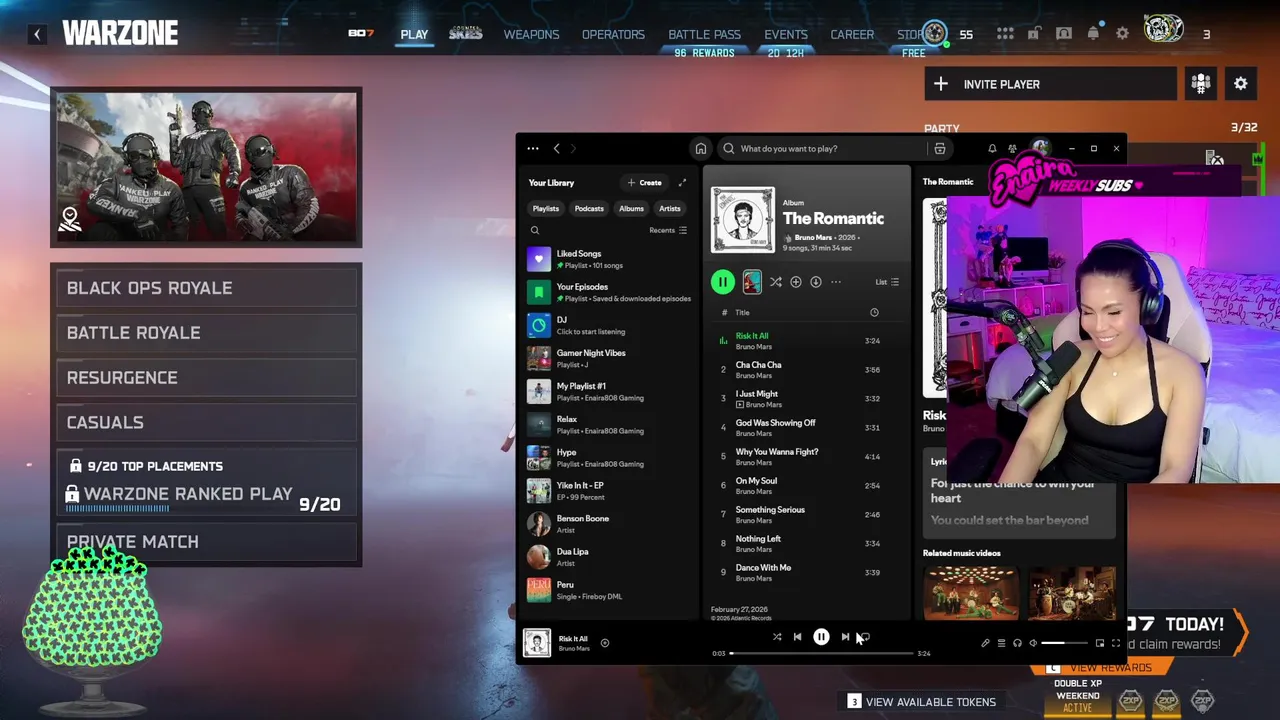Image resolution: width=1280 pixels, height=720 pixels.
Task: Select BLACK OPS ROYALE mode
Action: click(206, 288)
